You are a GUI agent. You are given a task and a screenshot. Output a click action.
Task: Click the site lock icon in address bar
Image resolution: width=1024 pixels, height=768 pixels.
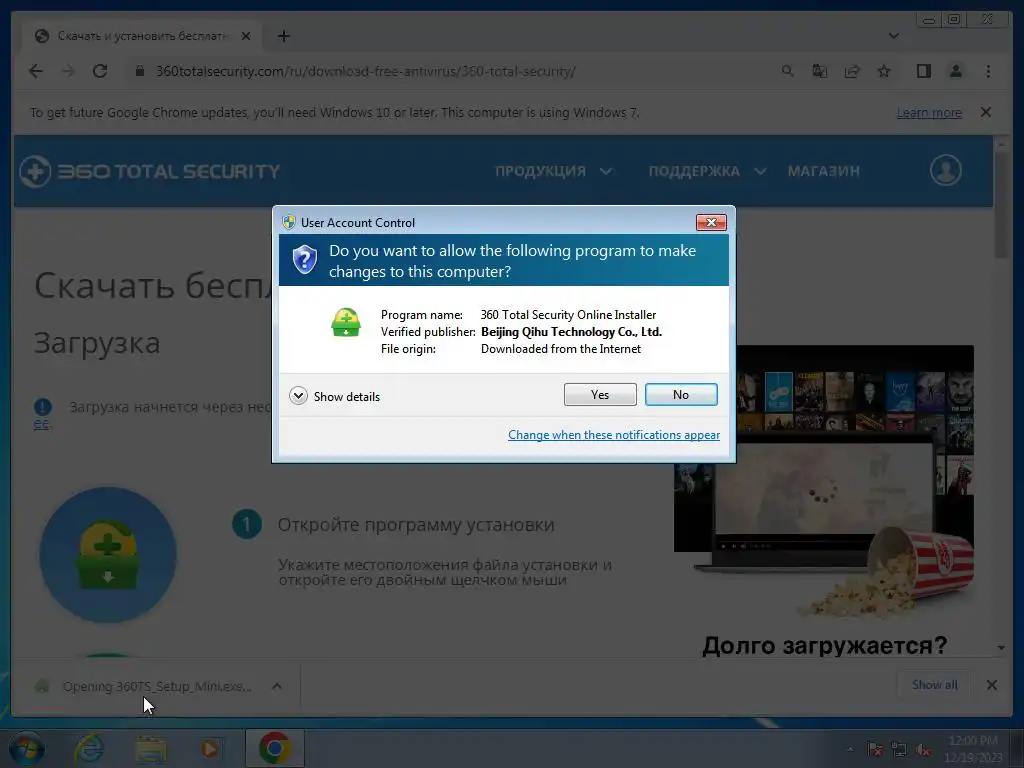[x=139, y=71]
